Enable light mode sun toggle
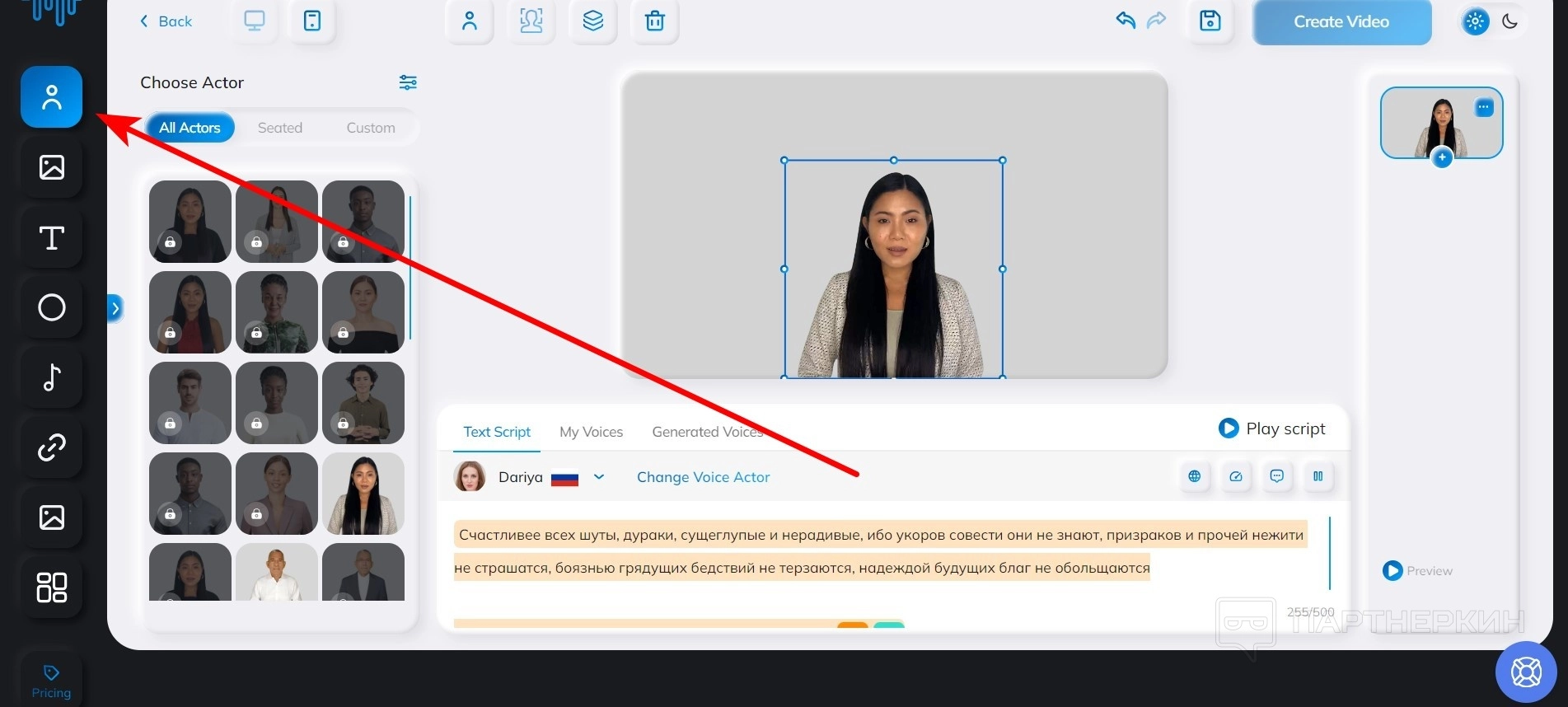This screenshot has height=707, width=1568. 1475,21
